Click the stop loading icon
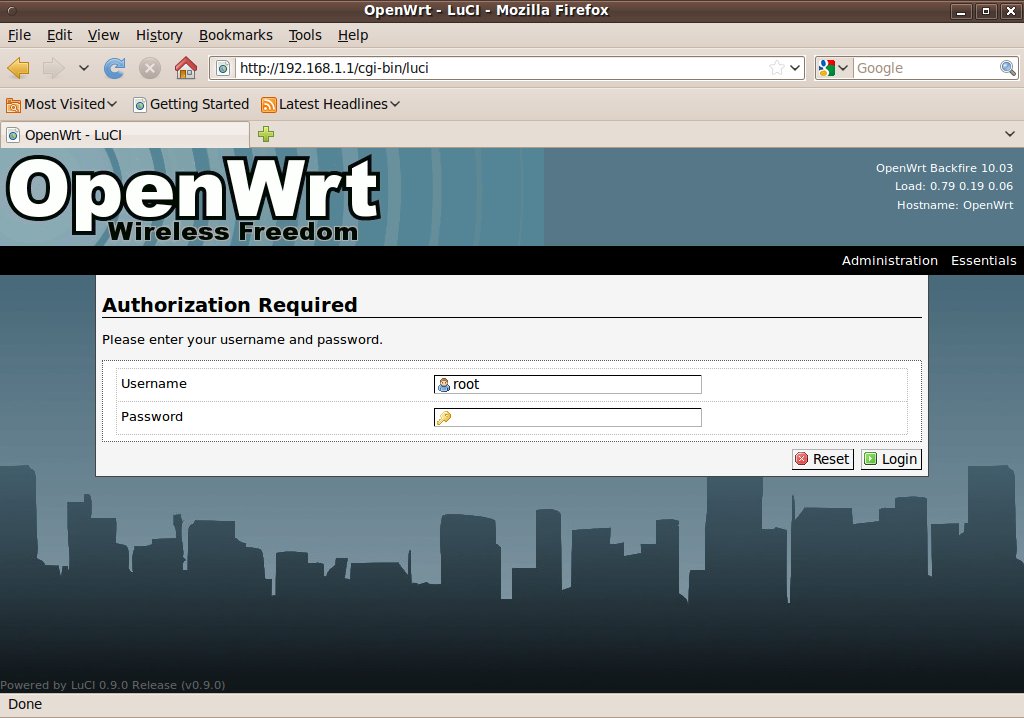1024x718 pixels. click(x=150, y=68)
